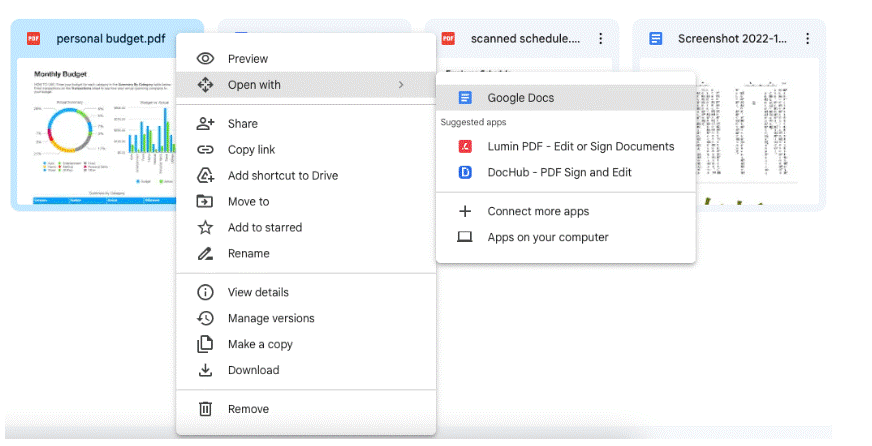Select Remove at the menu bottom
Viewport: 872px width, 446px height.
[x=306, y=409]
